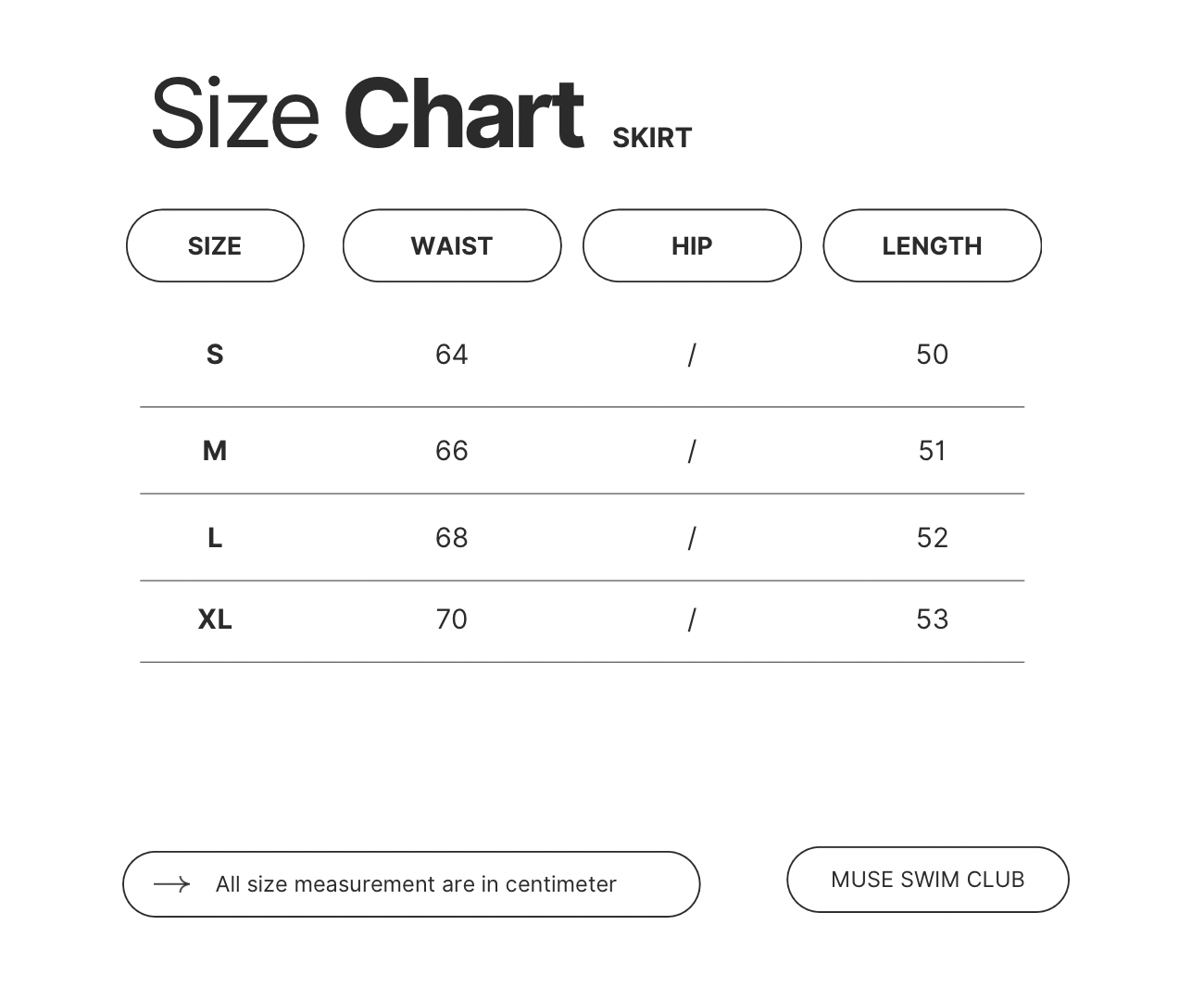Click the SKIRT subtitle label
The width and height of the screenshot is (1204, 1000).
coord(652,138)
